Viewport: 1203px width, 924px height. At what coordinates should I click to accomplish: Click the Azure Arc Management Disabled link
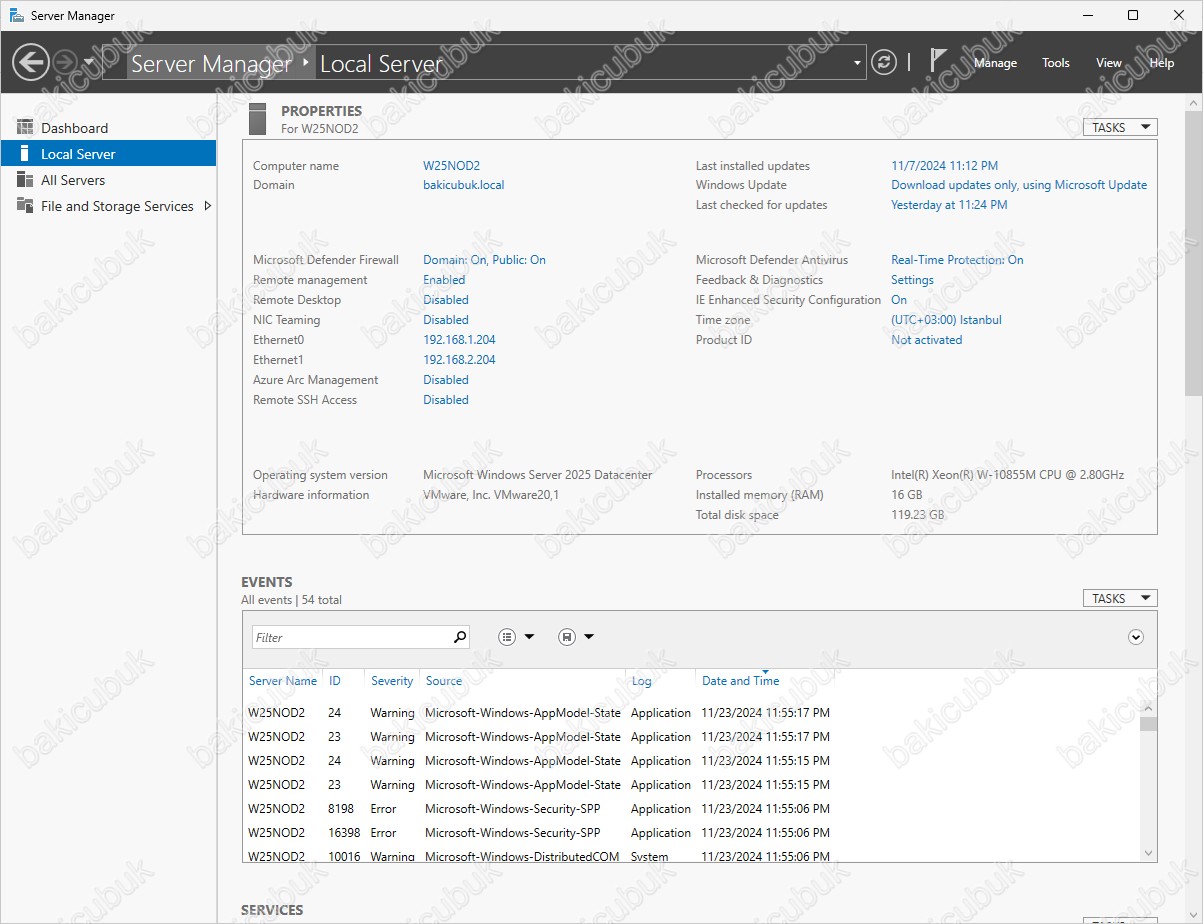tap(446, 380)
